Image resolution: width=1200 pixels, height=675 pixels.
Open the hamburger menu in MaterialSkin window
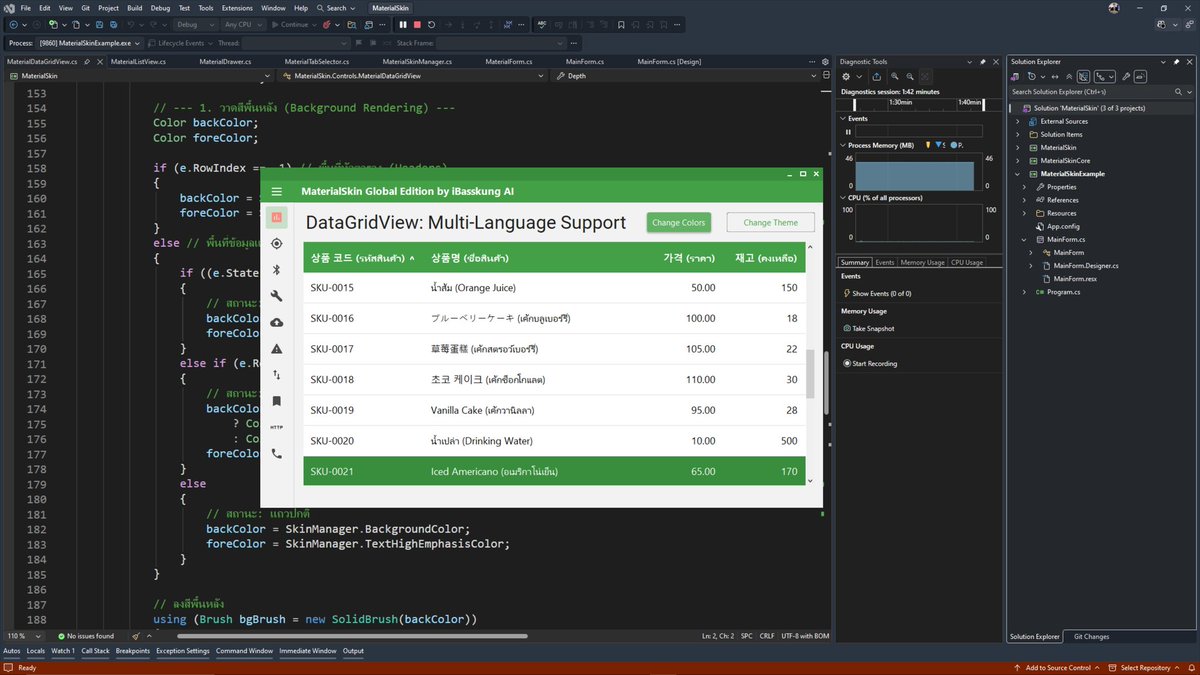(277, 191)
